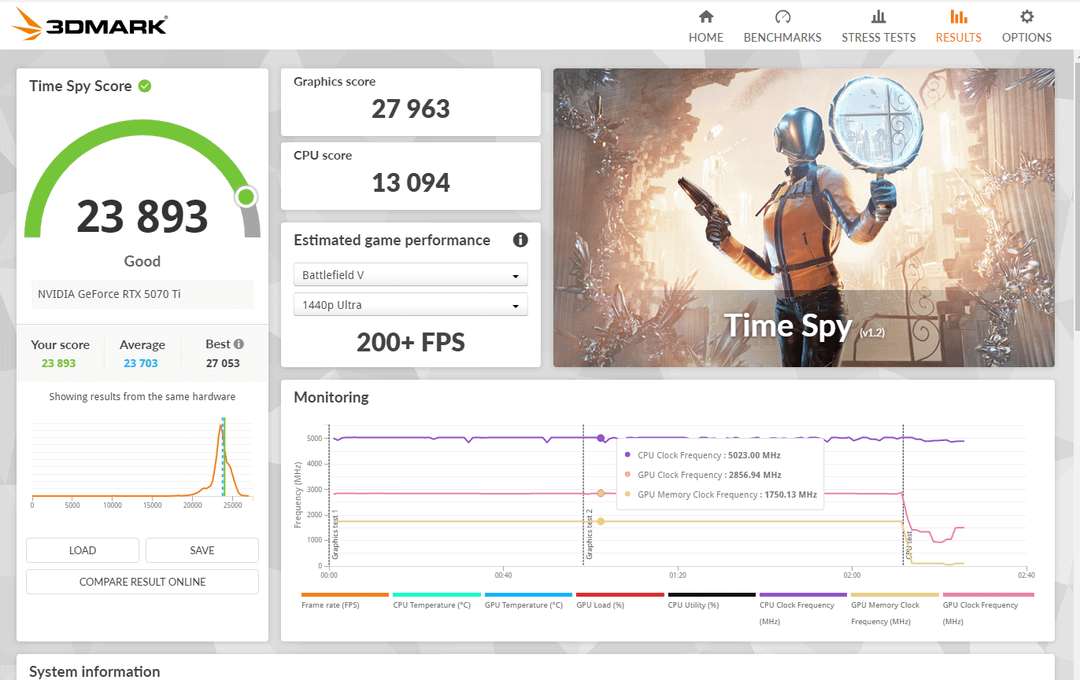This screenshot has height=680, width=1080.
Task: Select the Results tab
Action: (x=958, y=26)
